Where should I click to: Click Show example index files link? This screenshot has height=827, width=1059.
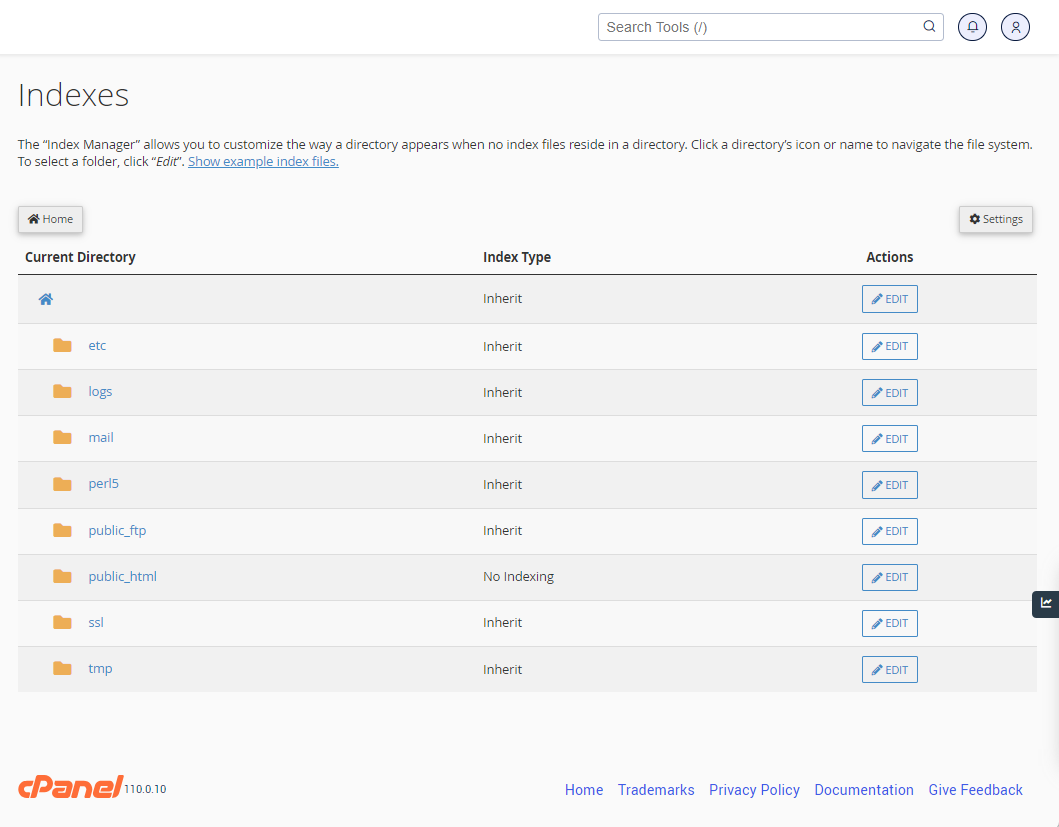click(x=262, y=161)
